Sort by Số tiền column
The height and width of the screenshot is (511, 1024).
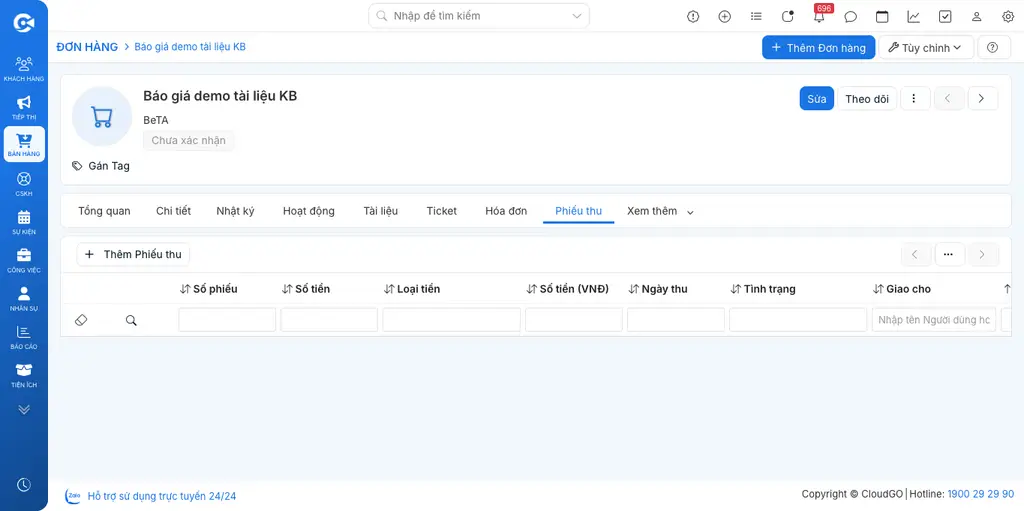[x=306, y=289]
